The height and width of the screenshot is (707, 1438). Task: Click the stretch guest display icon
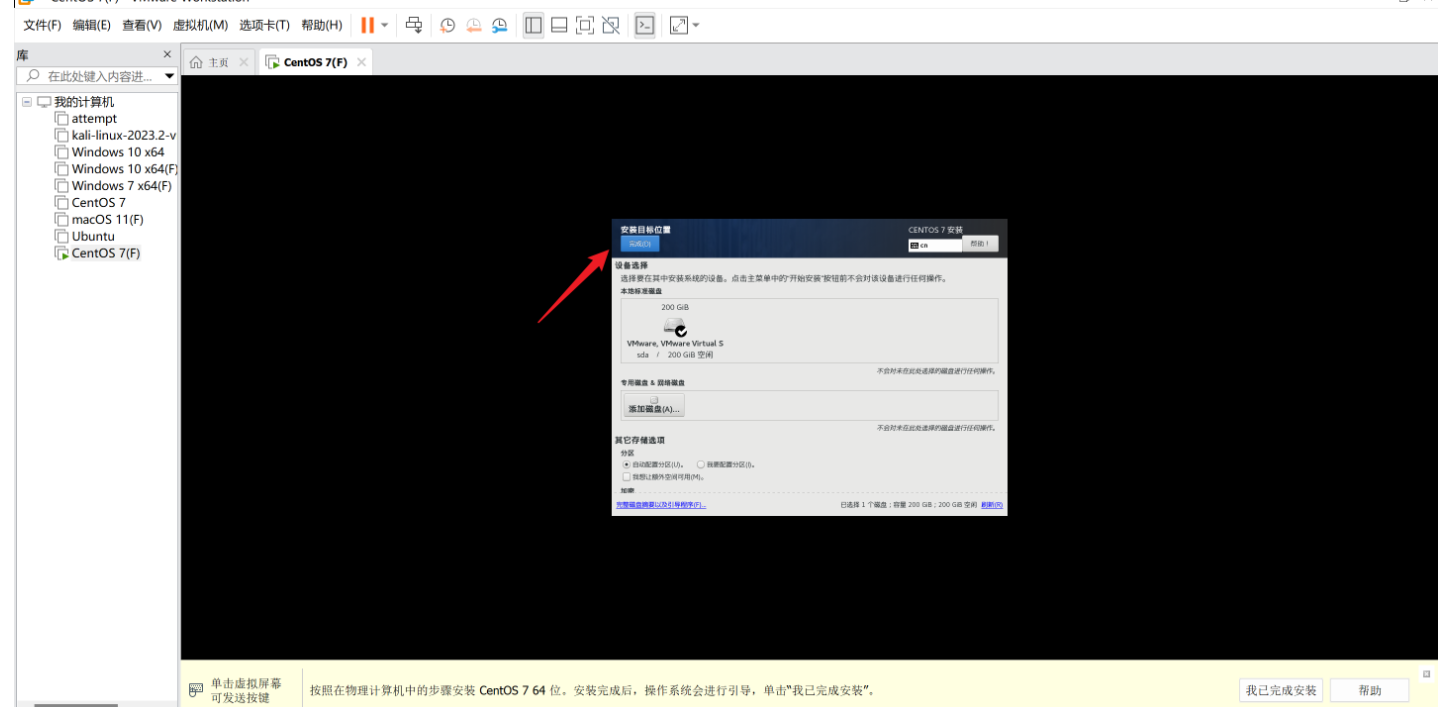[x=679, y=25]
